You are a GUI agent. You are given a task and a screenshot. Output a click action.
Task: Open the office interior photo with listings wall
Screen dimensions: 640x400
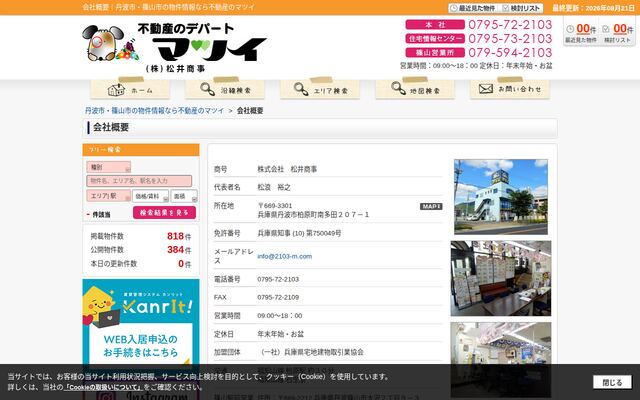(x=501, y=278)
